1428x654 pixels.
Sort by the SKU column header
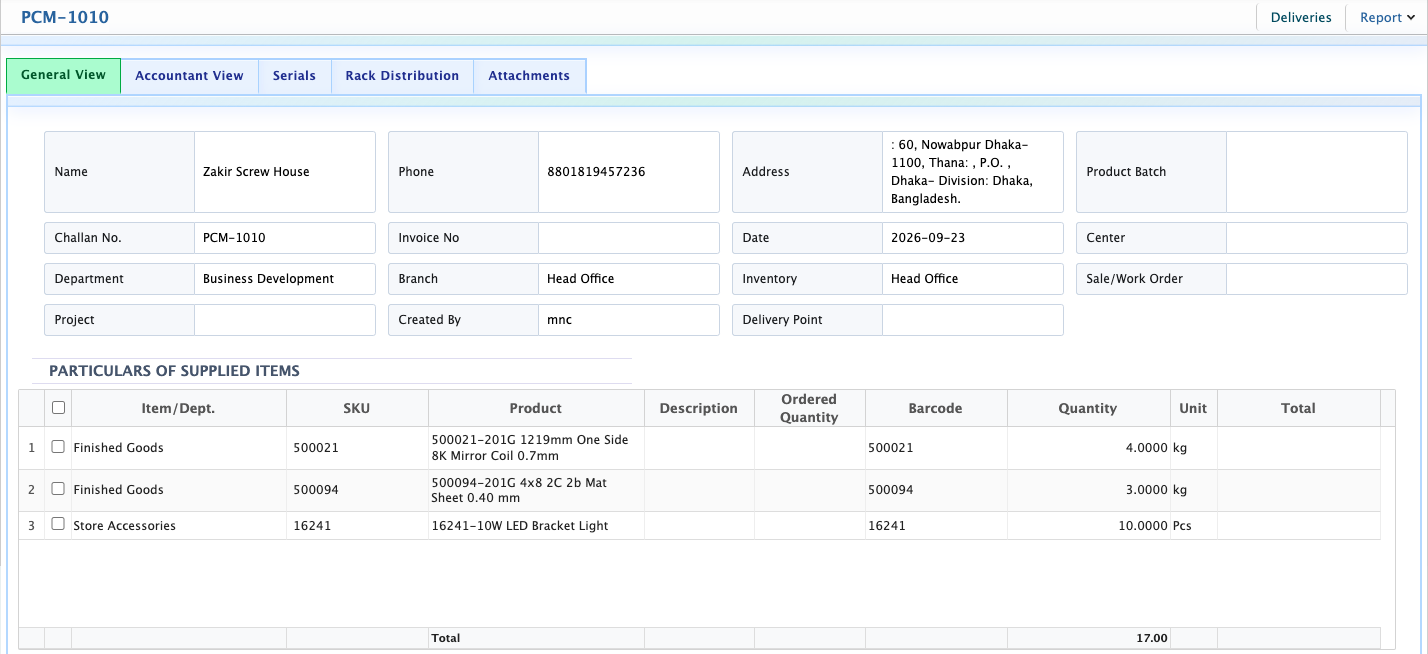357,408
